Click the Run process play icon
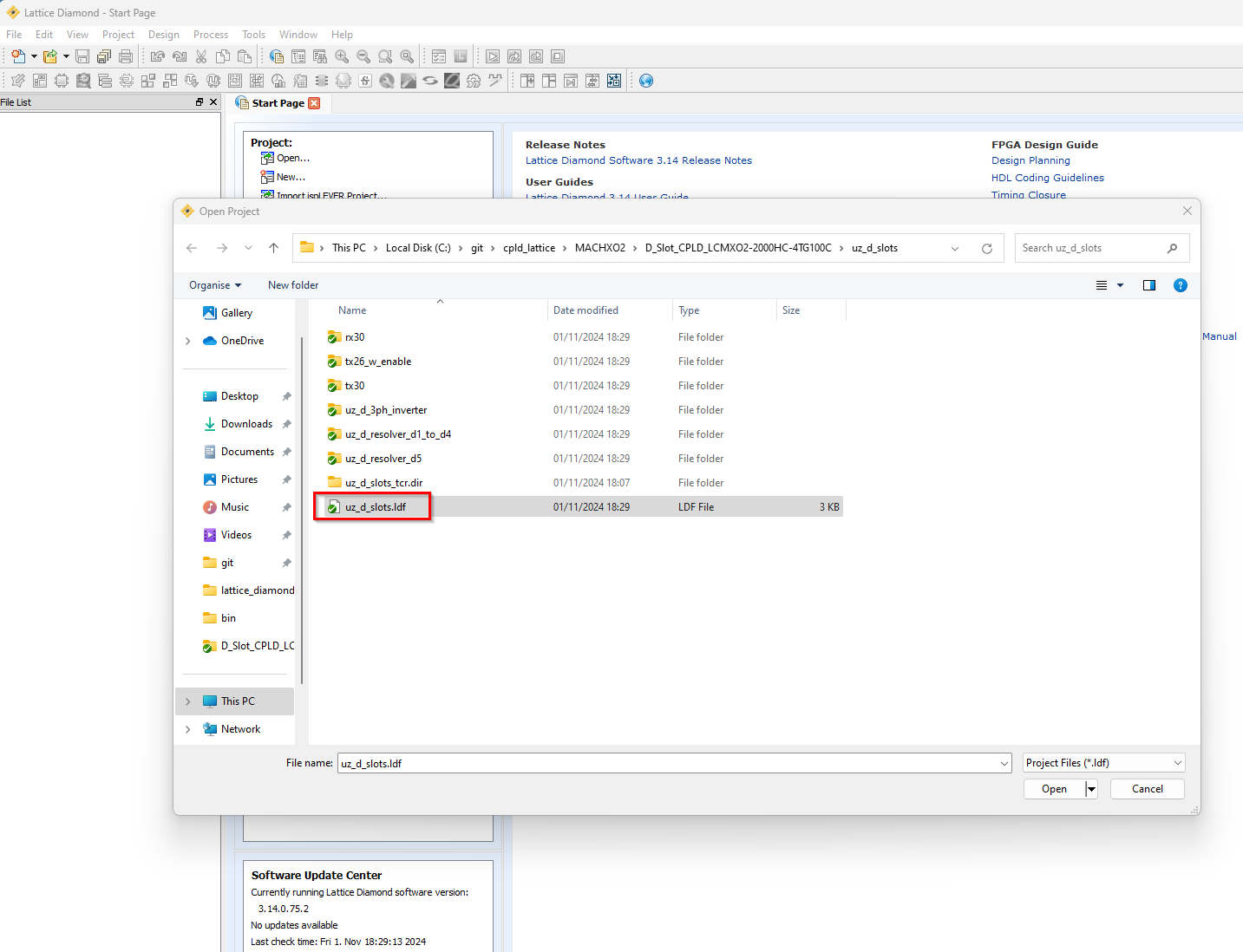Viewport: 1243px width, 952px height. [493, 56]
